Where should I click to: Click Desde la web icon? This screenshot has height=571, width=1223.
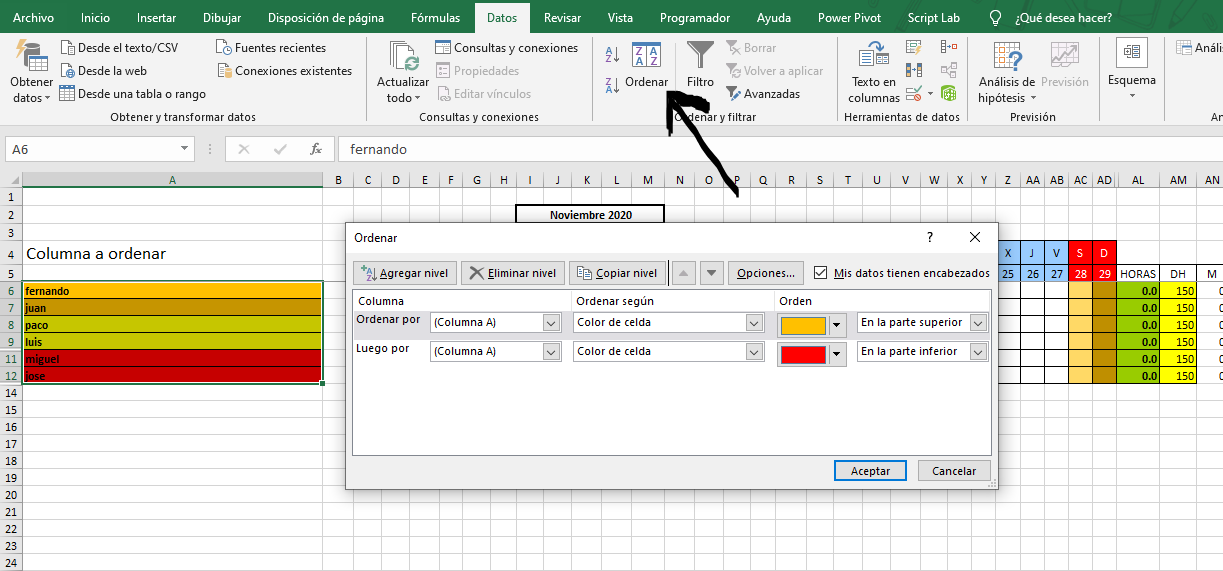68,71
